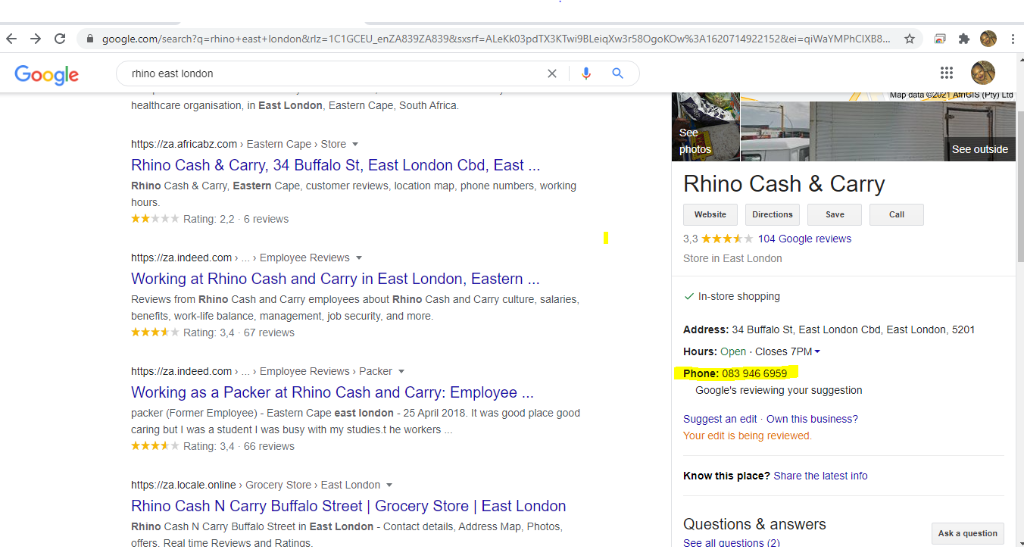This screenshot has width=1024, height=547.
Task: Click the address bar URL
Action: pyautogui.click(x=495, y=39)
